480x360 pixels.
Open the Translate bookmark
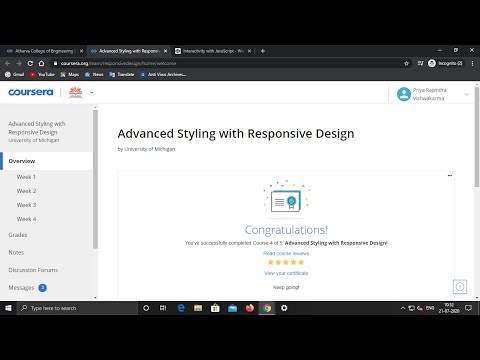pos(122,75)
